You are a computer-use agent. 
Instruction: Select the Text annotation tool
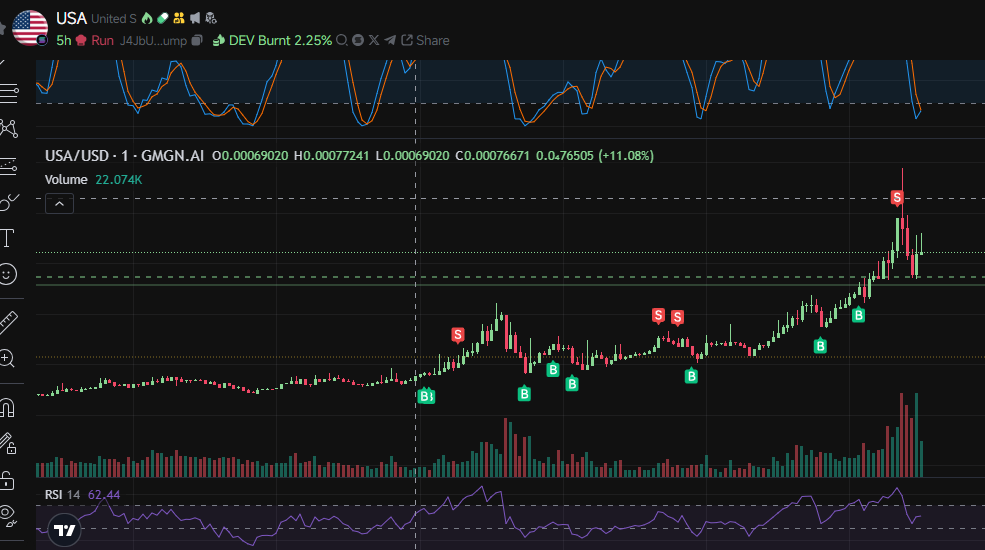pos(8,238)
